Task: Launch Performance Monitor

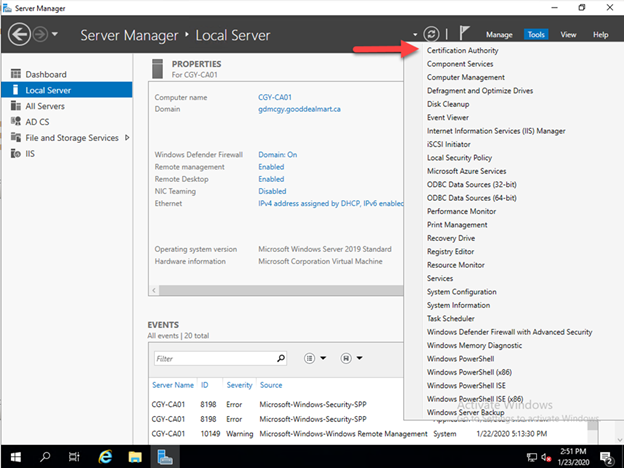Action: [x=461, y=211]
